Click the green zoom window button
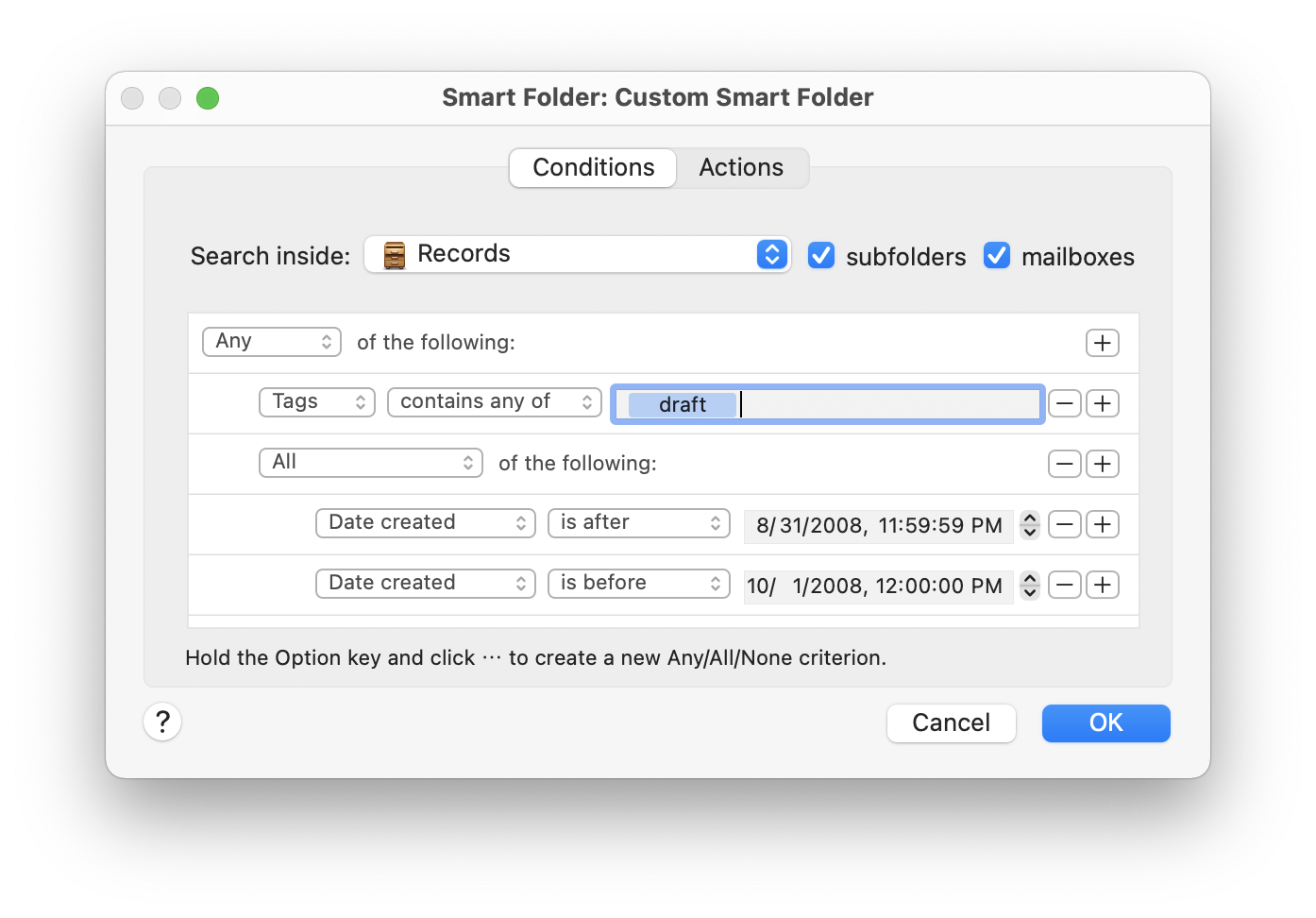 208,98
